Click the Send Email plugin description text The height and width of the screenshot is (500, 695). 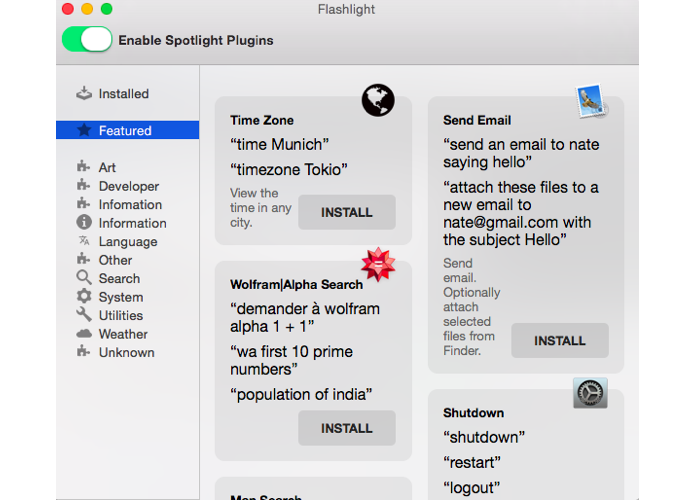pyautogui.click(x=472, y=307)
